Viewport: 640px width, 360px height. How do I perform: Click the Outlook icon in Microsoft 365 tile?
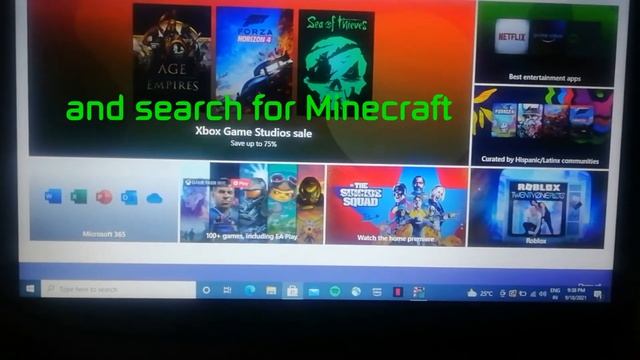129,198
